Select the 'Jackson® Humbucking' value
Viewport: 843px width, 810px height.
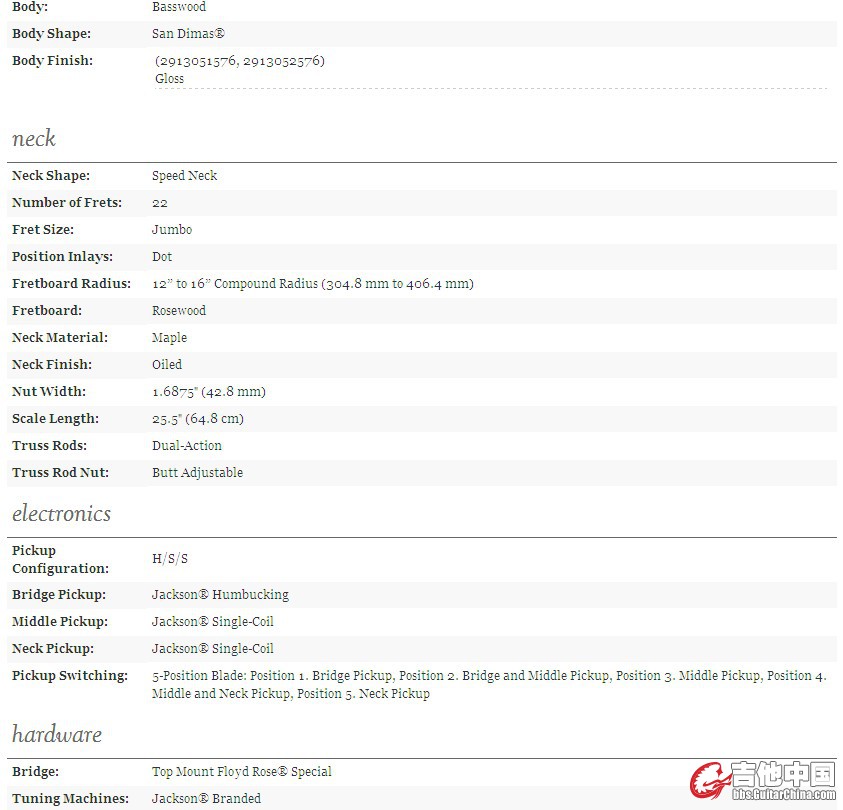pyautogui.click(x=220, y=594)
